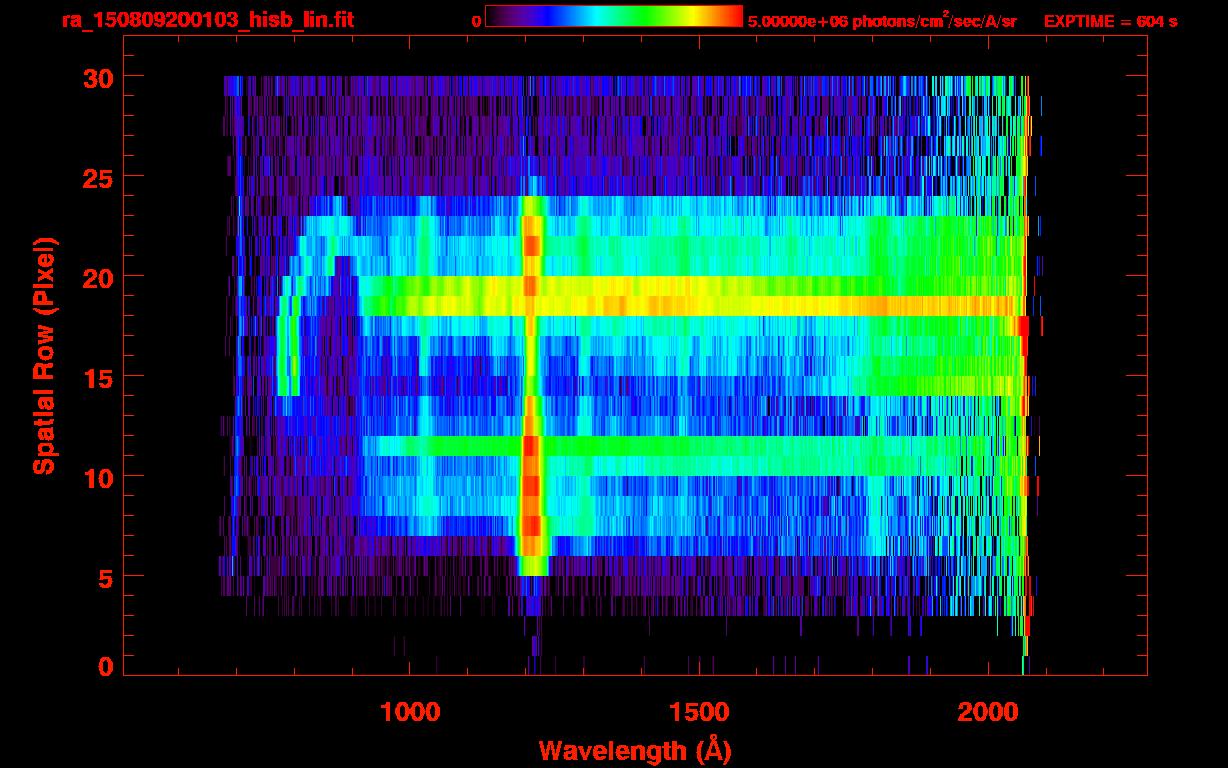Click the x-axis tick label 1000
Viewport: 1228px width, 768px height.
(410, 712)
